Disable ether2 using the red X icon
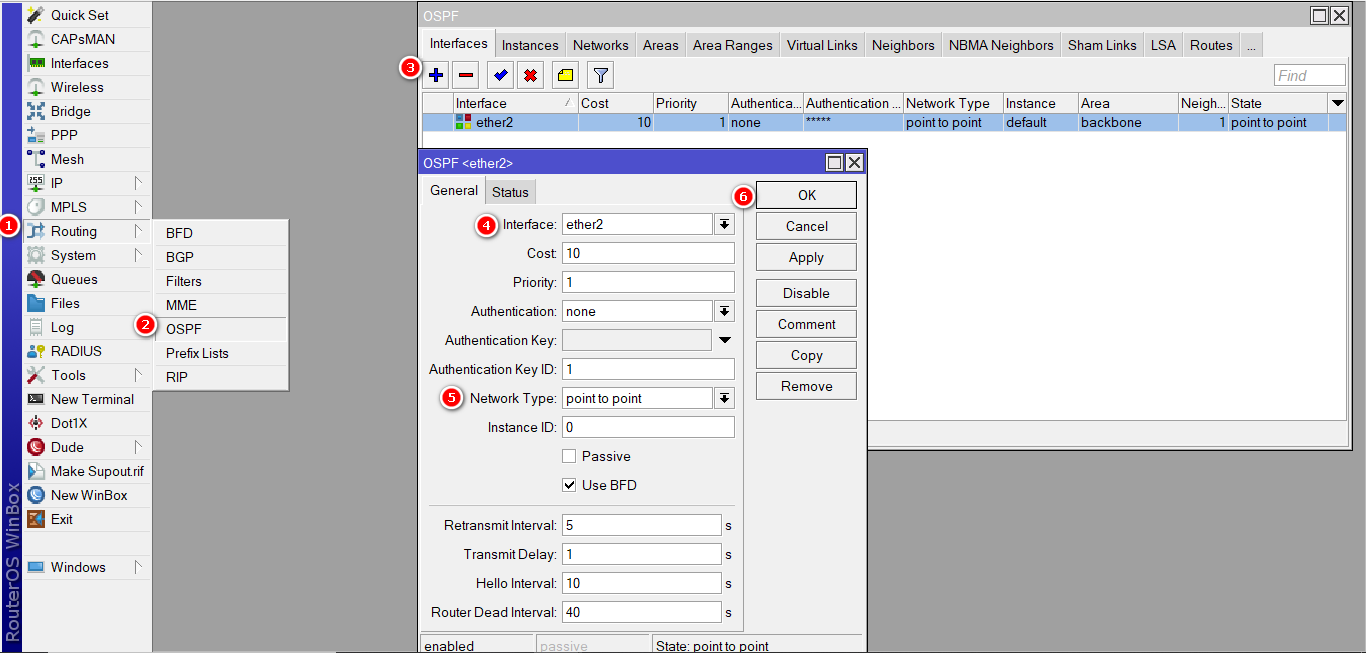 click(530, 74)
